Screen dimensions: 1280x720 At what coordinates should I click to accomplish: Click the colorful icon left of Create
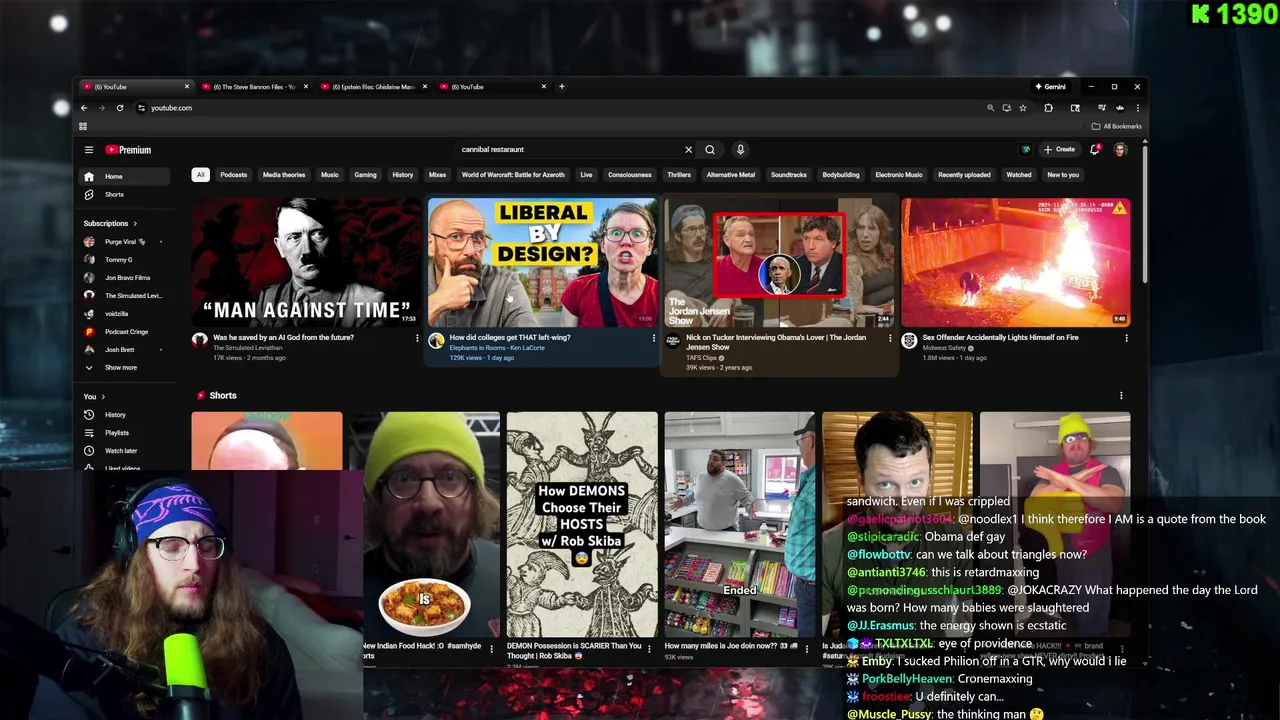(x=1026, y=150)
